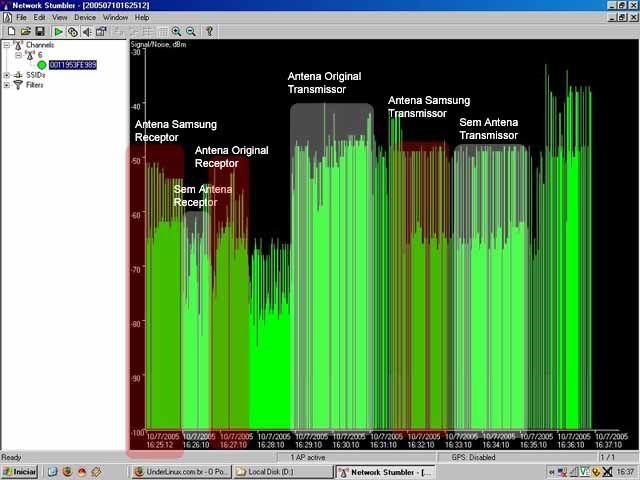Click the New document toolbar icon

tap(11, 31)
